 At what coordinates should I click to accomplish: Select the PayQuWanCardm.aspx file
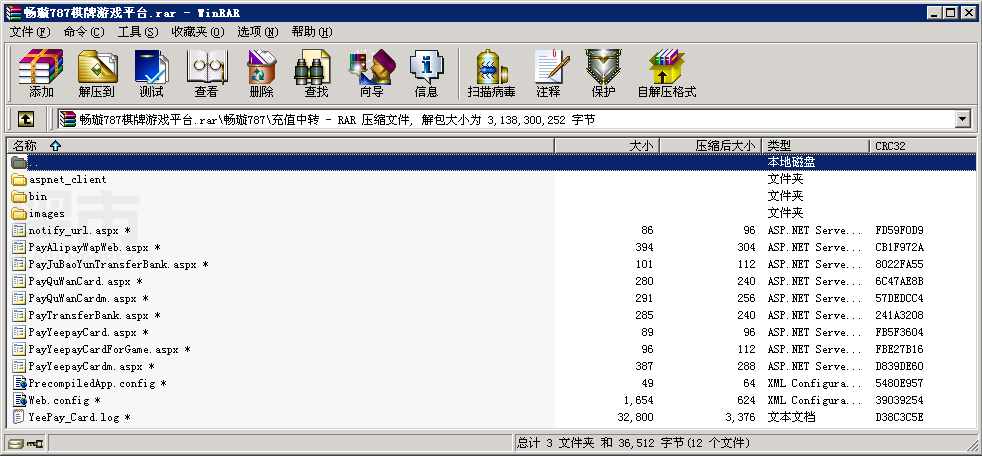click(x=88, y=298)
